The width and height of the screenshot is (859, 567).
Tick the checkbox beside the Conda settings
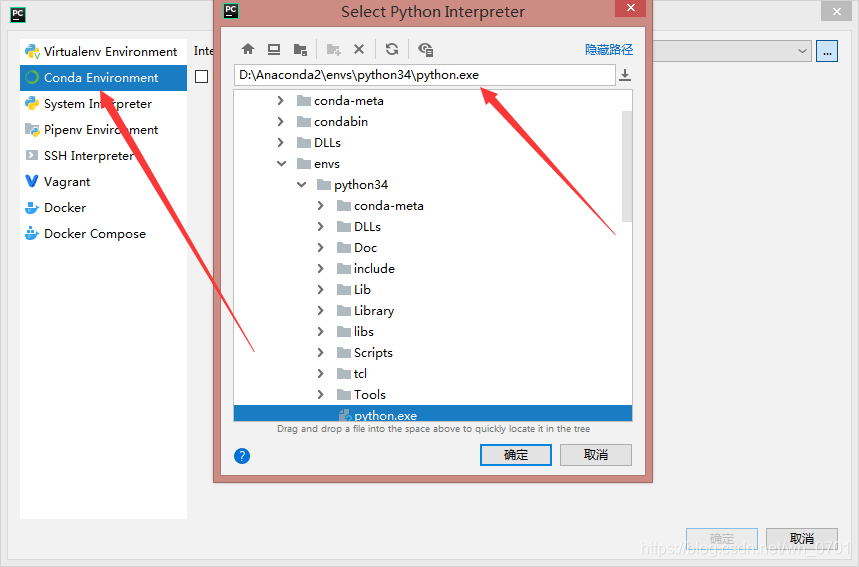(202, 76)
